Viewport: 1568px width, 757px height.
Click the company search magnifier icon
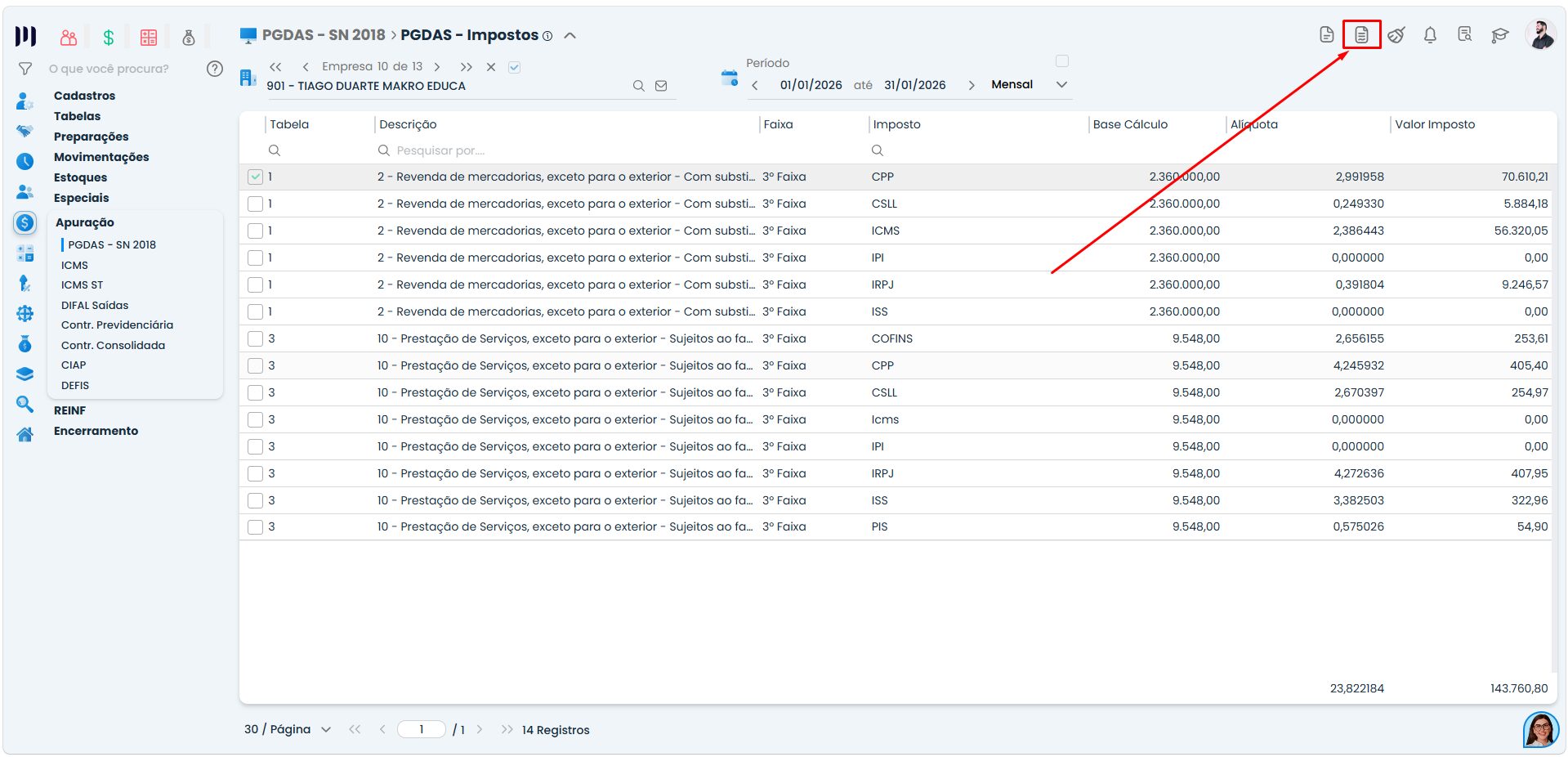click(639, 86)
